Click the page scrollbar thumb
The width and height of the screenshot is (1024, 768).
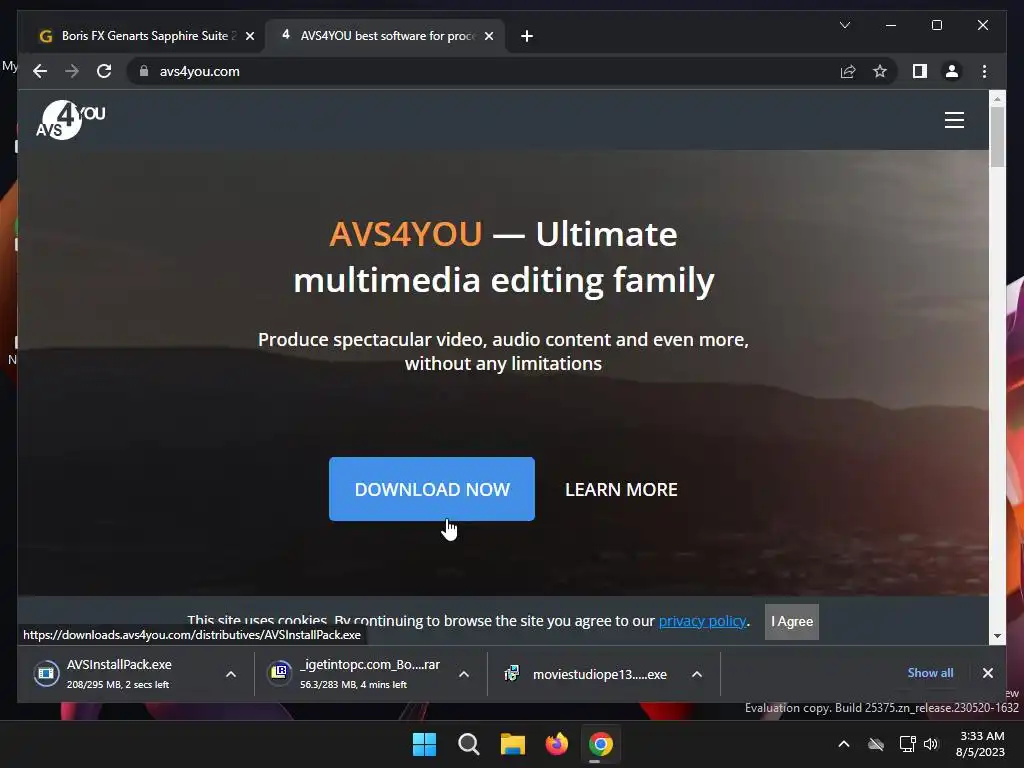pos(997,136)
